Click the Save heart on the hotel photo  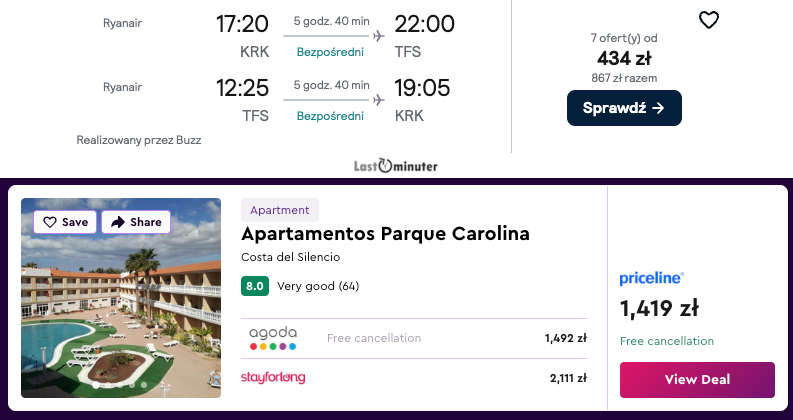(50, 222)
